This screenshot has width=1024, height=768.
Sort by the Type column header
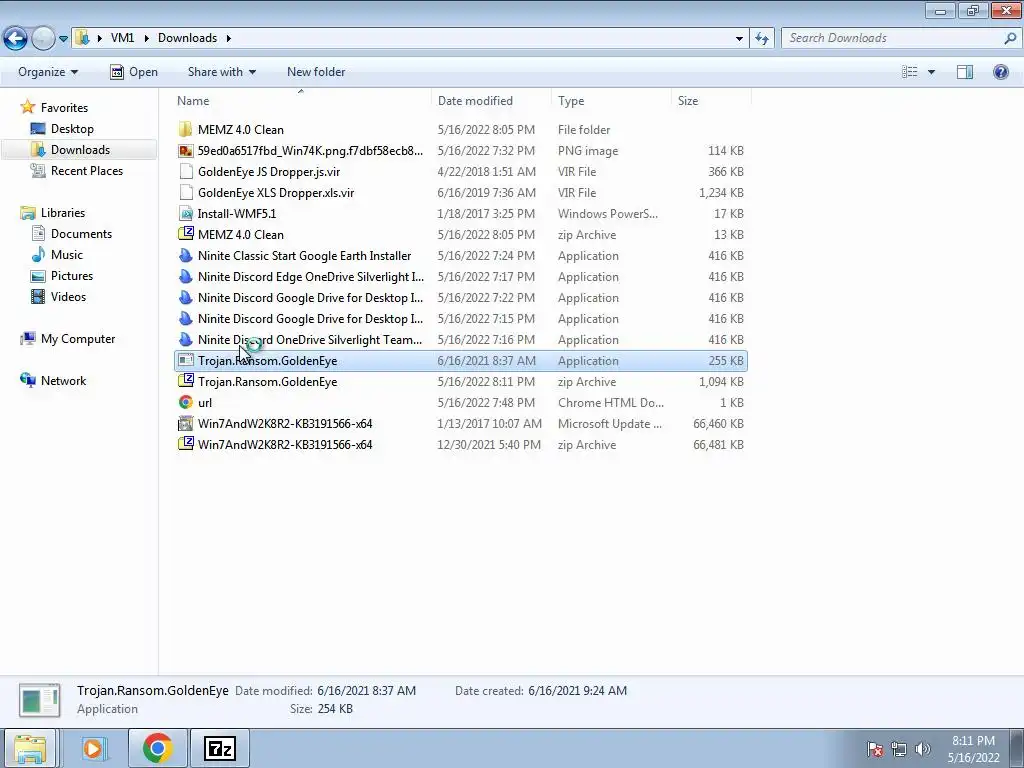[571, 101]
